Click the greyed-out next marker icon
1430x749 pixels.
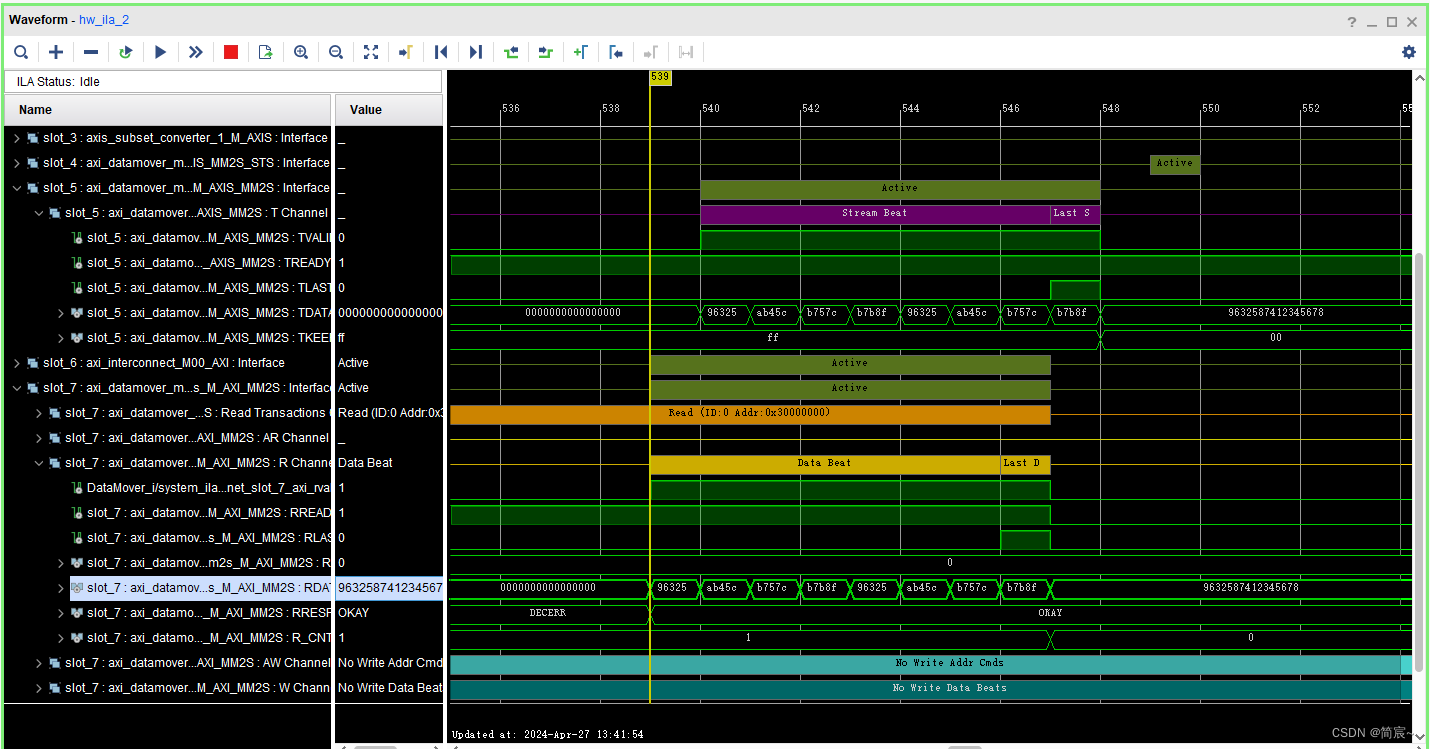[651, 52]
